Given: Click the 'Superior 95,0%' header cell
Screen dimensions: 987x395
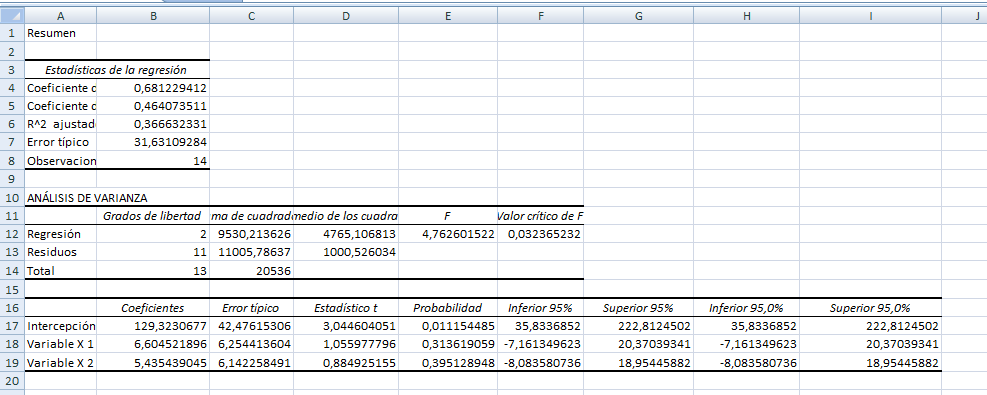Looking at the screenshot, I should 871,308.
